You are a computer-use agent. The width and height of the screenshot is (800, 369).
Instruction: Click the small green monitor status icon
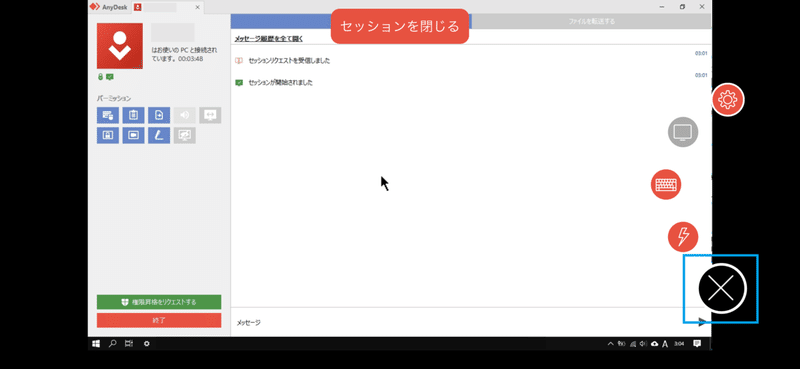(x=110, y=77)
